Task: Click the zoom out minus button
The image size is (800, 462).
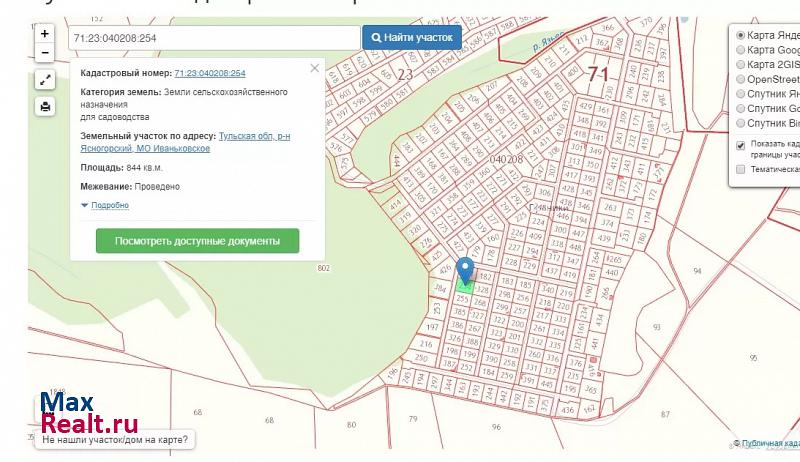Action: point(45,52)
